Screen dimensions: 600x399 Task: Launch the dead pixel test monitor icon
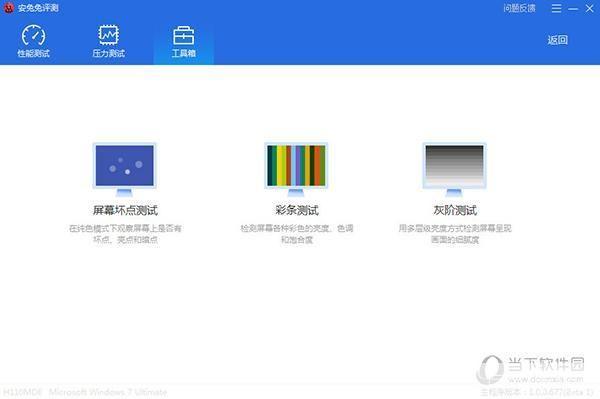pyautogui.click(x=125, y=169)
